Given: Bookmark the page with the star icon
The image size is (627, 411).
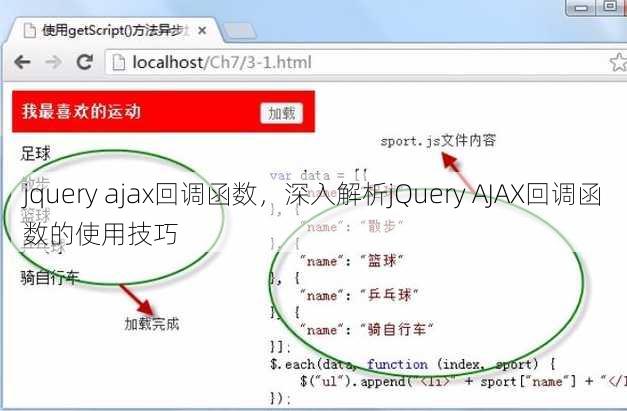Looking at the screenshot, I should [x=618, y=63].
